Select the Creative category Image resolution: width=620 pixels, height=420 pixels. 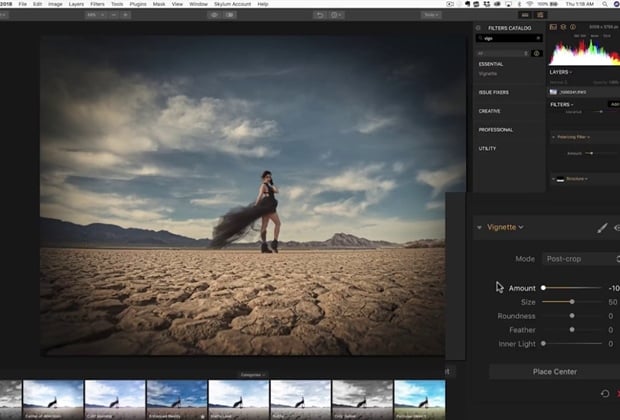pos(490,111)
